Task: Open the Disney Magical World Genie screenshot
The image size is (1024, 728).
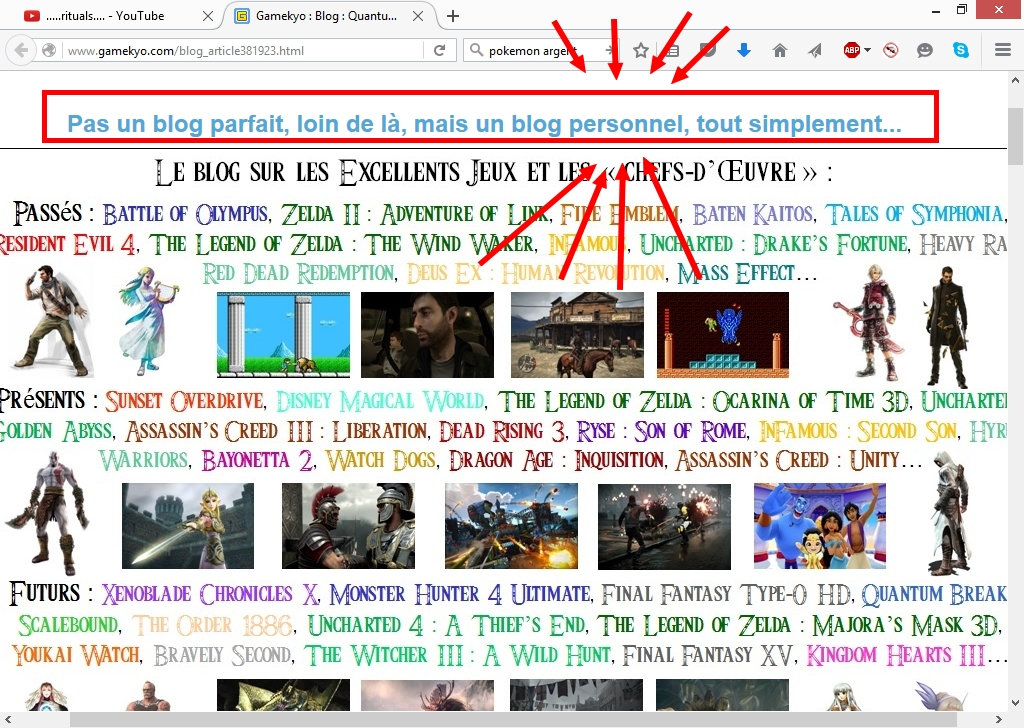Action: [820, 526]
